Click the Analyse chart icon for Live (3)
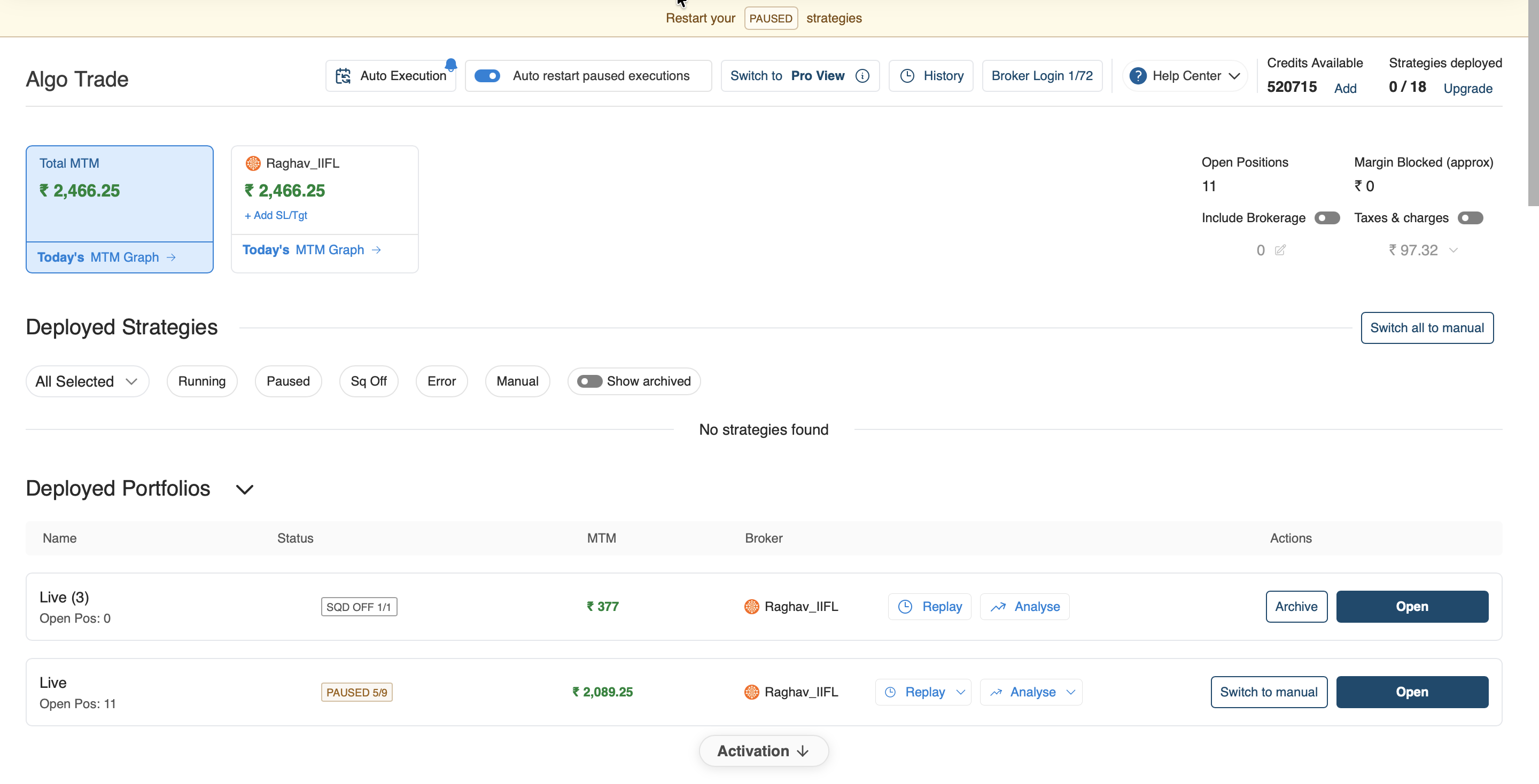 998,607
